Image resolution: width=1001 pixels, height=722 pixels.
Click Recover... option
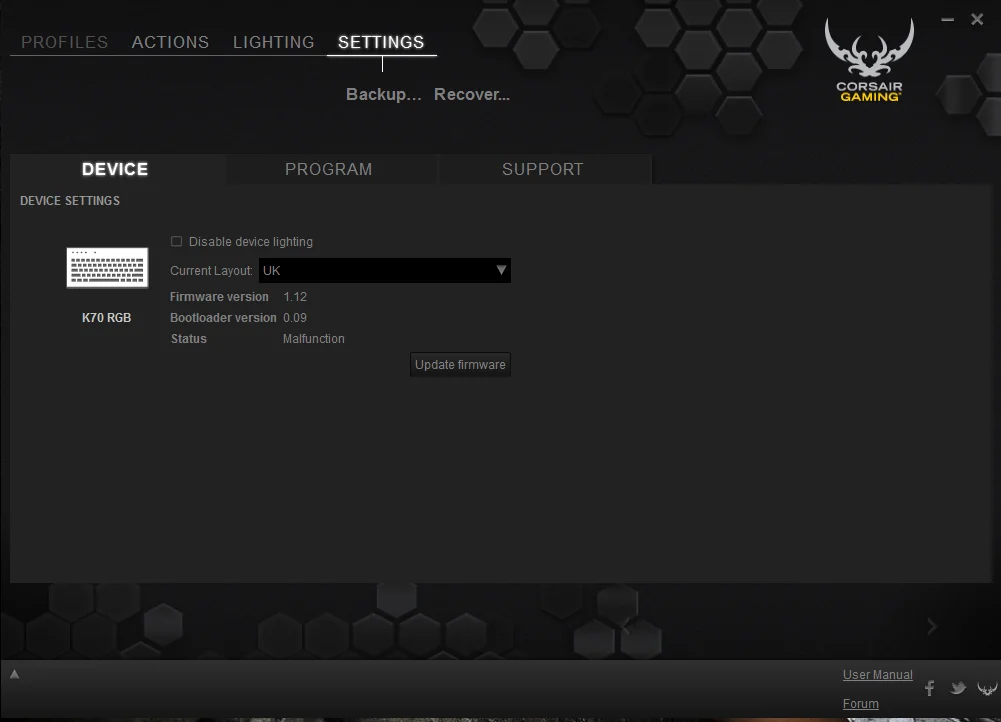tap(472, 94)
